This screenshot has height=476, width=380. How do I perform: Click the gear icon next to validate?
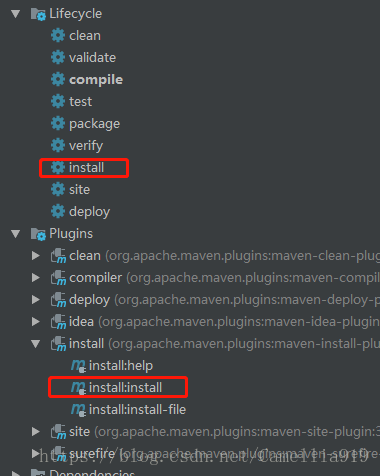[58, 57]
